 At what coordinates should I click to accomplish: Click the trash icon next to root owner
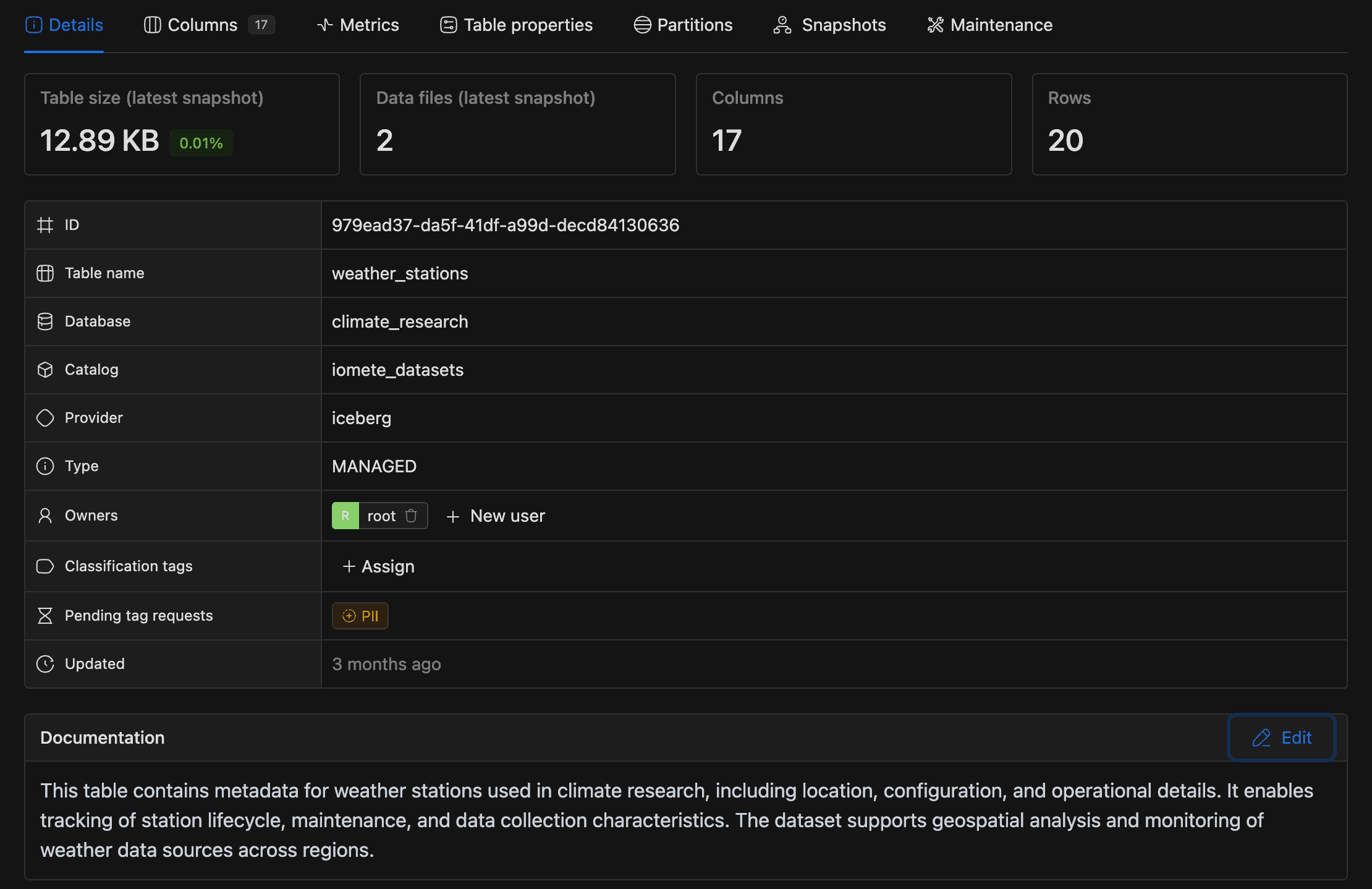(x=411, y=516)
